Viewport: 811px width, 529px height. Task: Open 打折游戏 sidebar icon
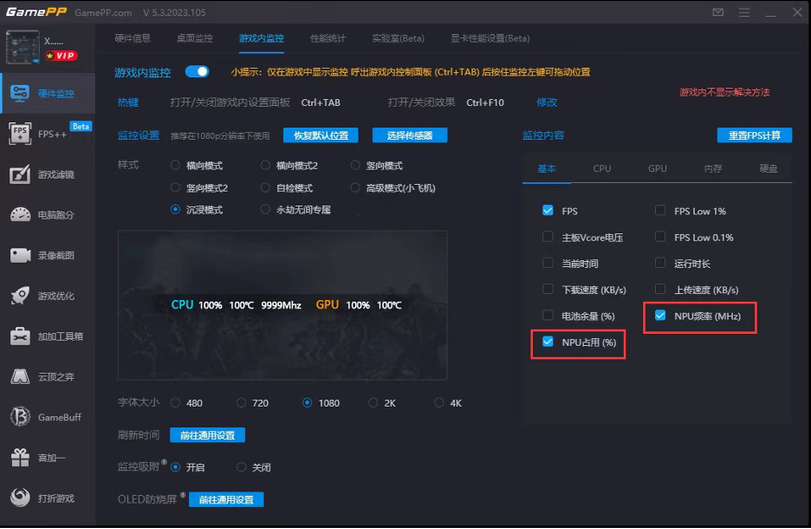pyautogui.click(x=20, y=497)
